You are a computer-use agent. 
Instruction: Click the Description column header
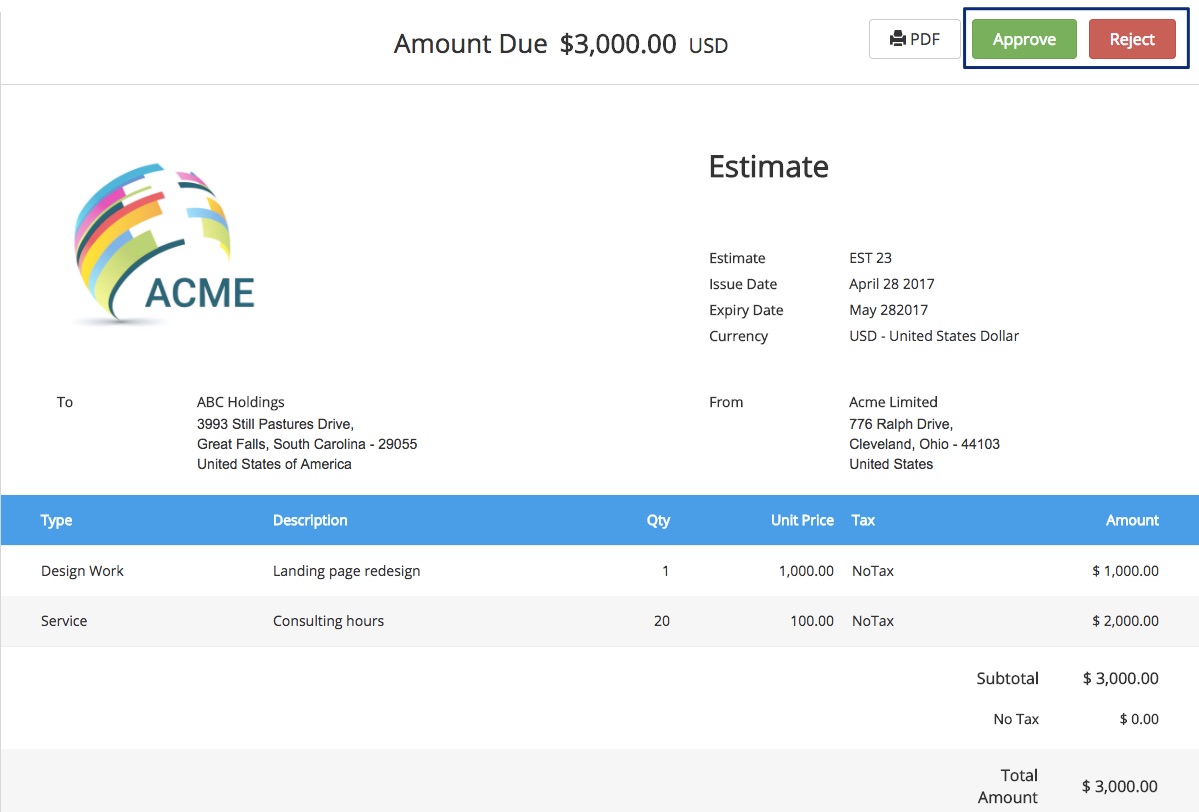point(310,520)
